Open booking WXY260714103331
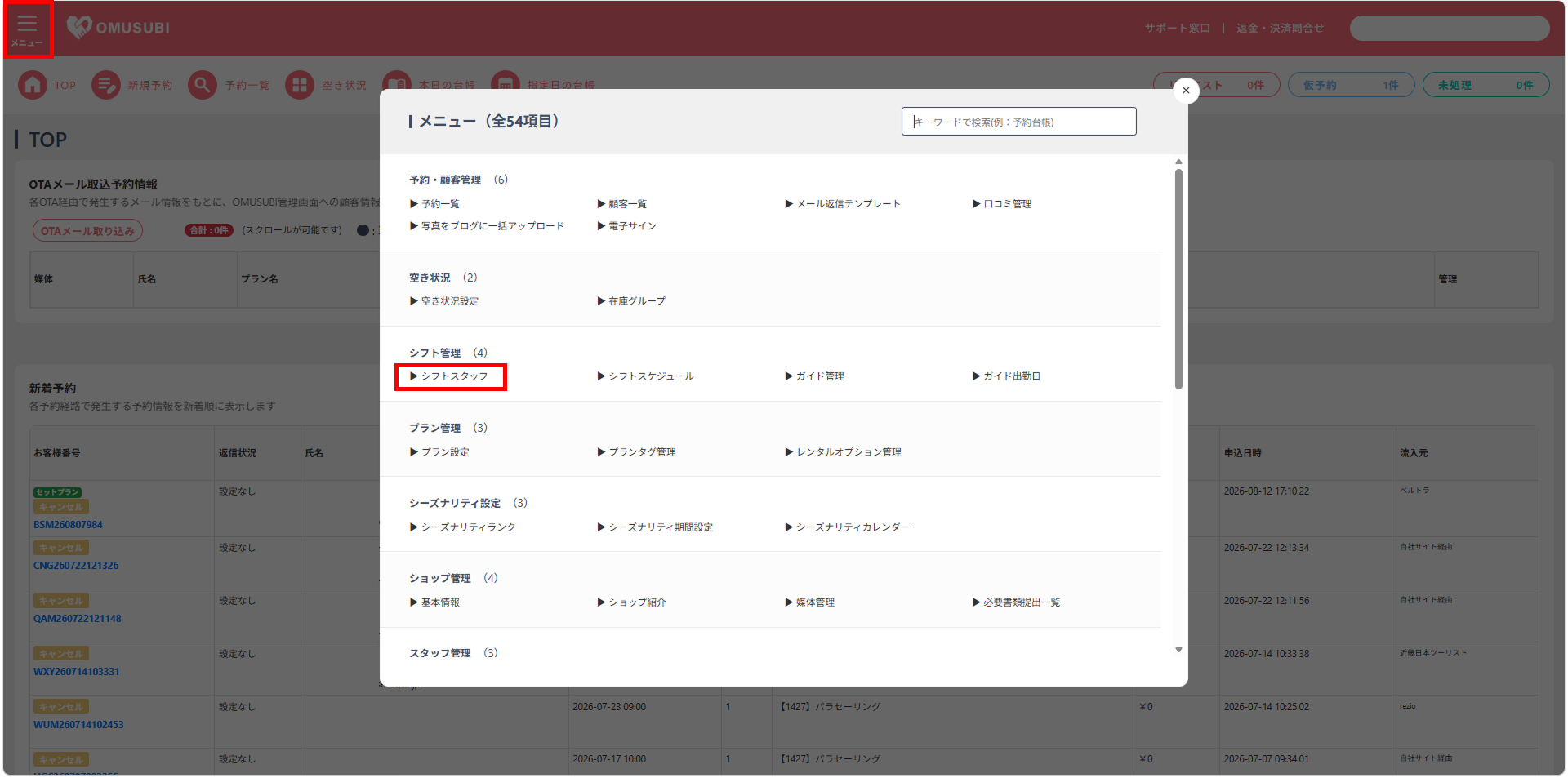This screenshot has width=1568, height=778. tap(76, 672)
